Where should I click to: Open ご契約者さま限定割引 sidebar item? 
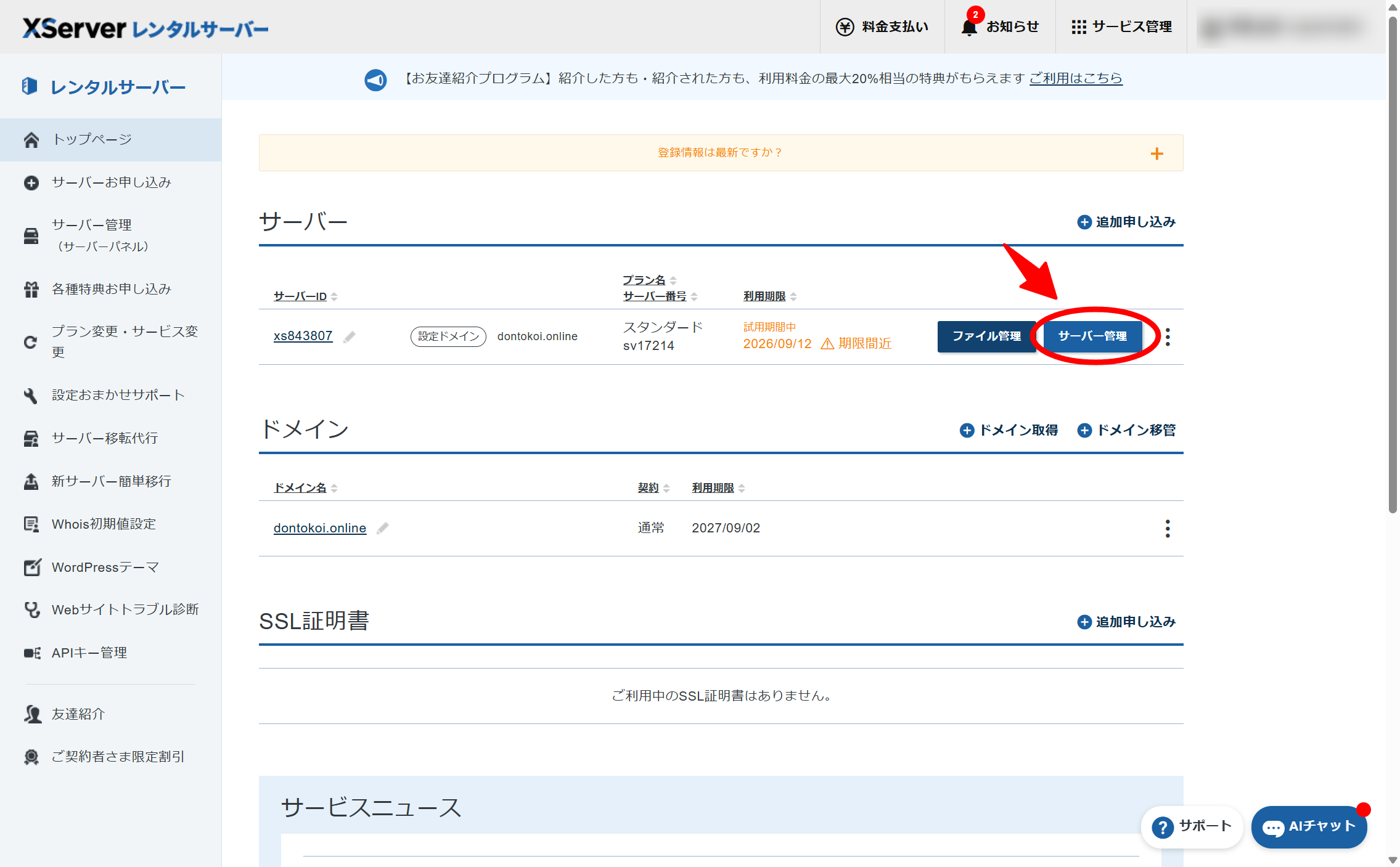click(111, 757)
